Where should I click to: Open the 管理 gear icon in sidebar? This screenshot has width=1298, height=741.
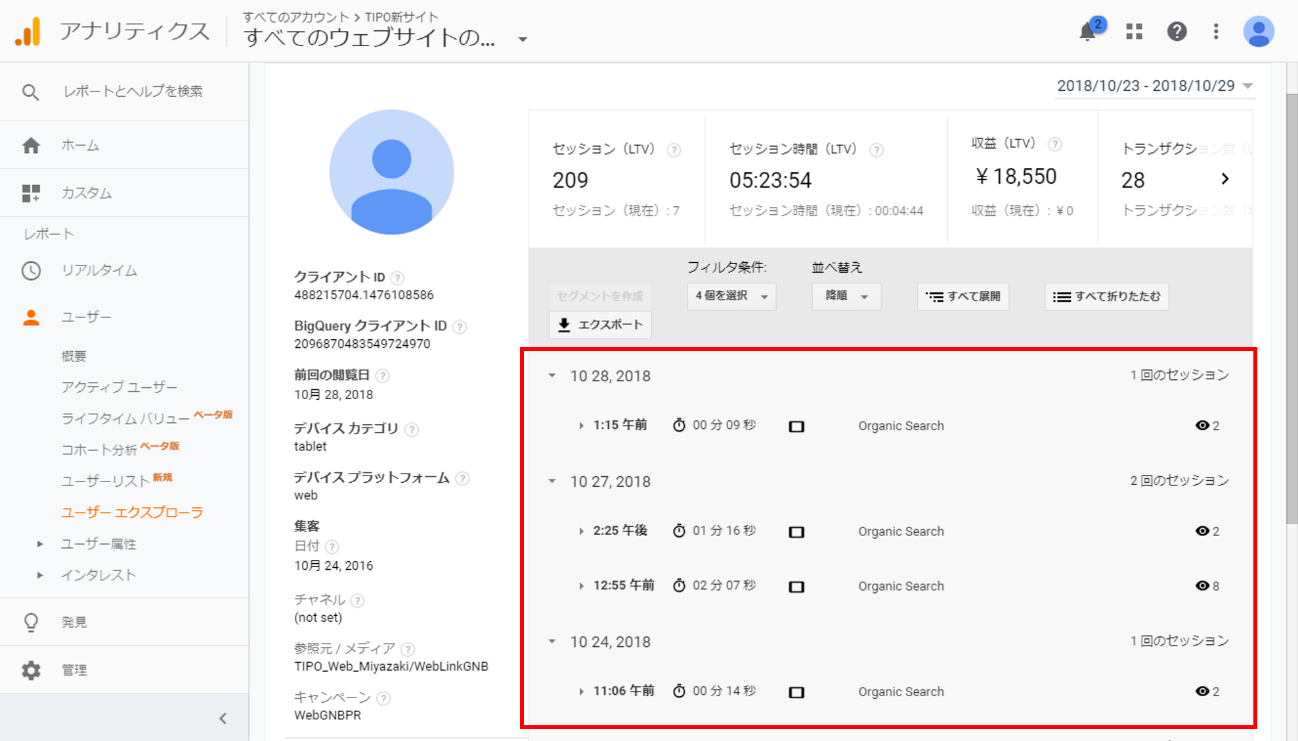(31, 670)
